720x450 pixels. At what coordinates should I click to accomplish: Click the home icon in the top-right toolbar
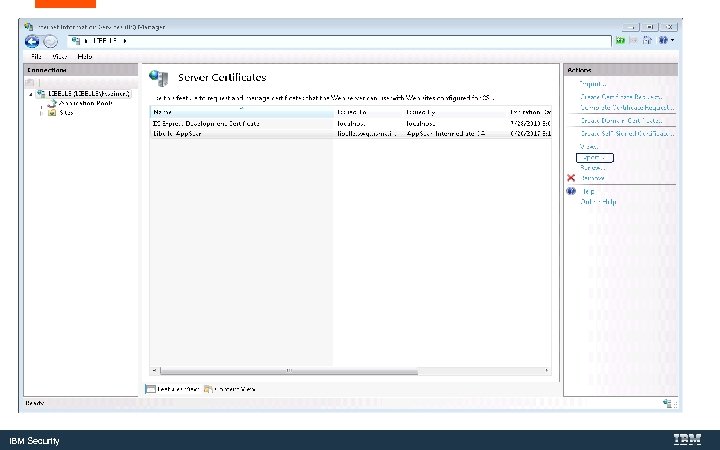coord(647,40)
